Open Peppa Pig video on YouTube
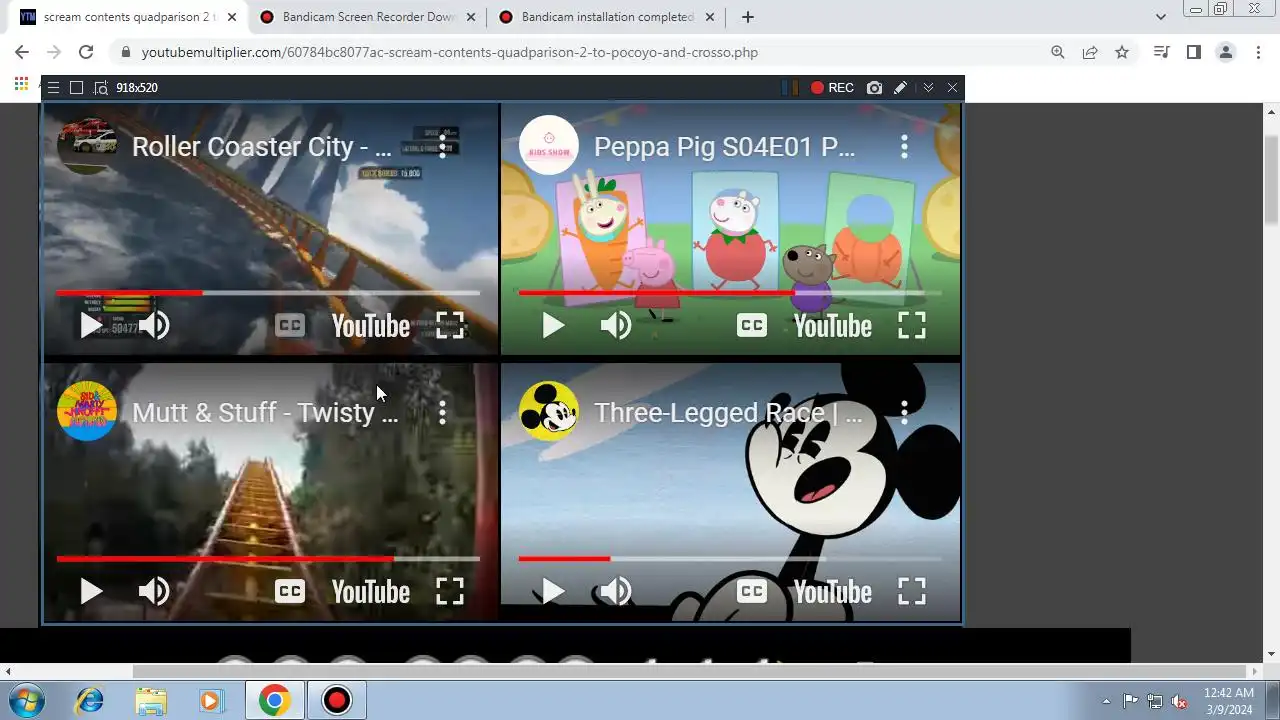The height and width of the screenshot is (720, 1280). (x=832, y=326)
